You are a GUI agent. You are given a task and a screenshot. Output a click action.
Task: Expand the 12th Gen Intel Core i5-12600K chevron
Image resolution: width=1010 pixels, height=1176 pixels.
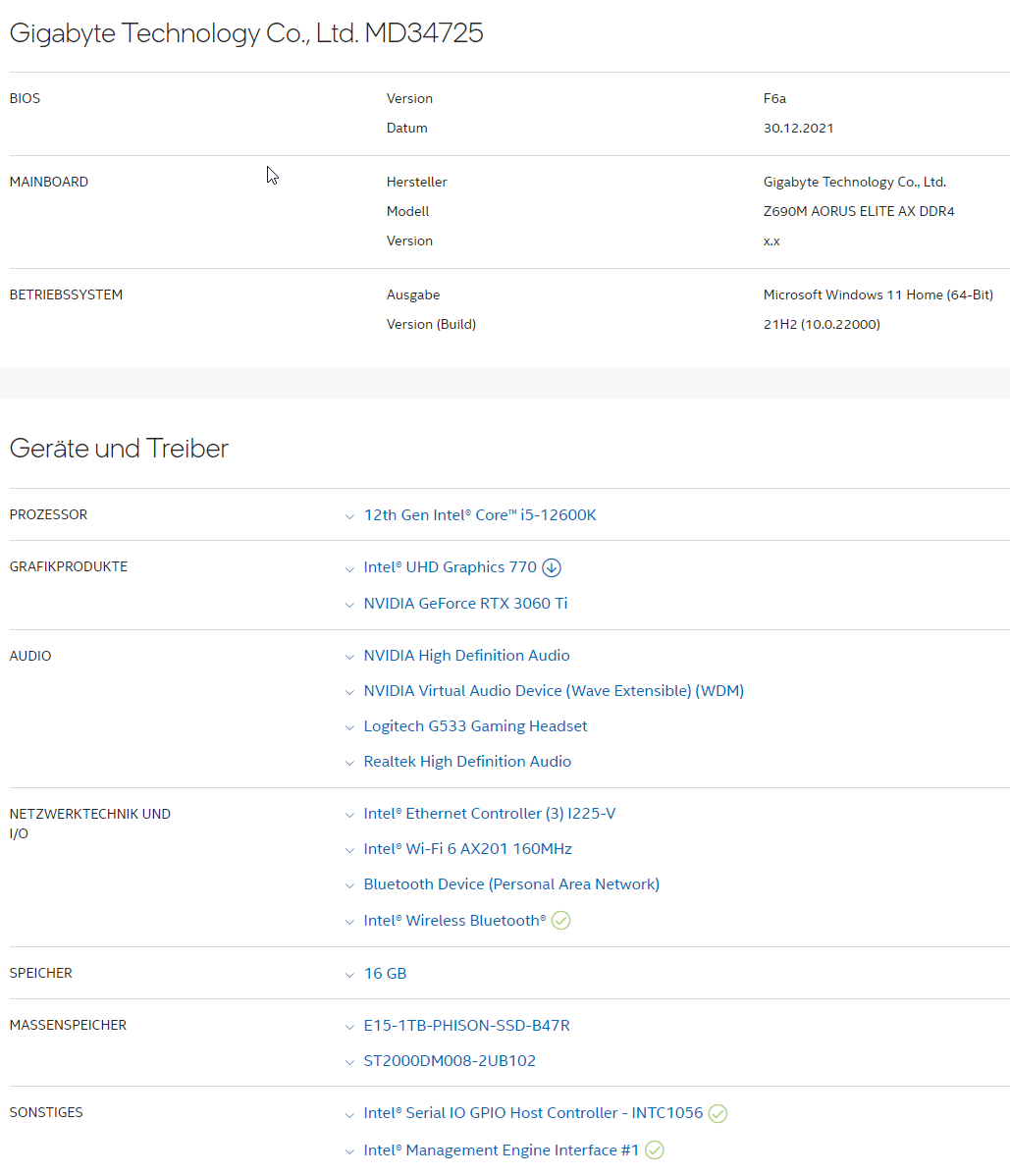(349, 516)
